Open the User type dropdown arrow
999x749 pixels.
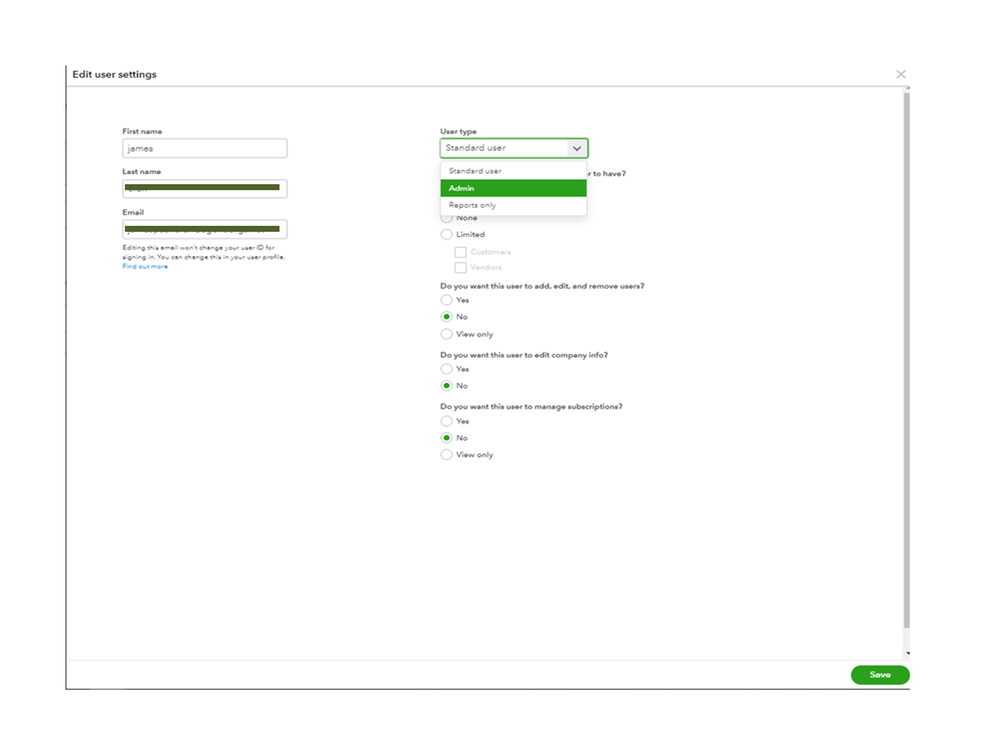[x=577, y=148]
